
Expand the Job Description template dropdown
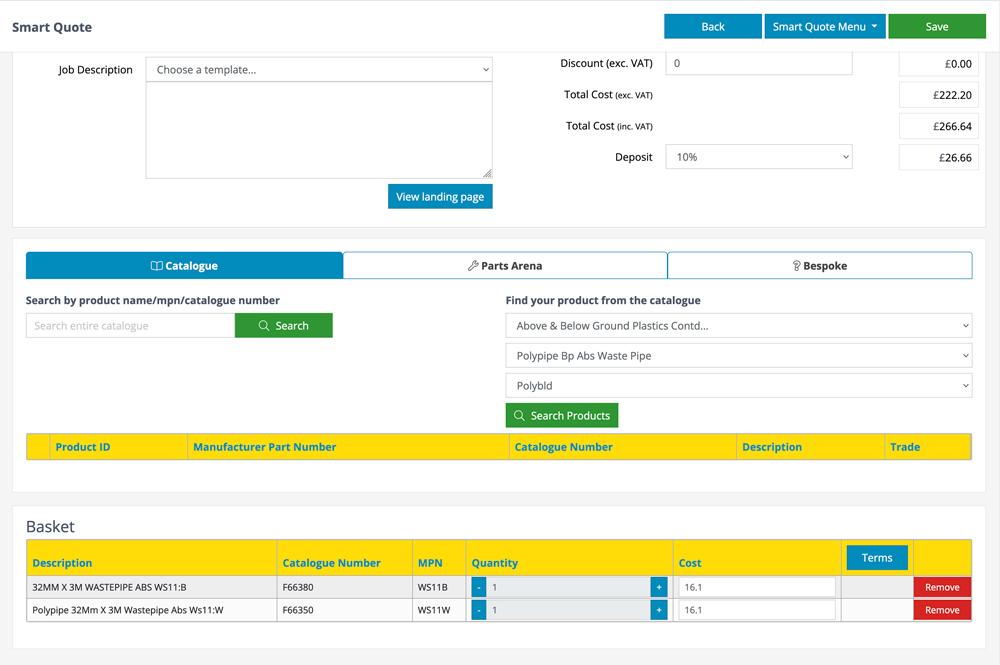point(319,70)
